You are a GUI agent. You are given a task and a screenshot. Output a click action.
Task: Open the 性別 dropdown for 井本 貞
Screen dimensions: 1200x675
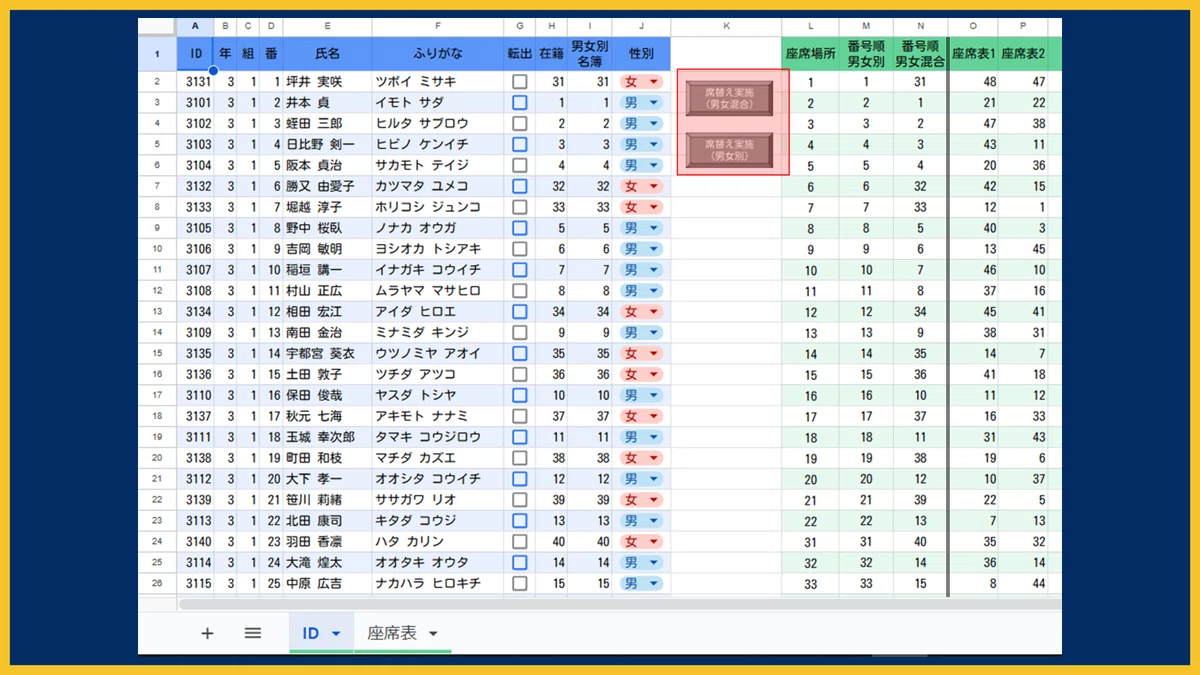654,103
